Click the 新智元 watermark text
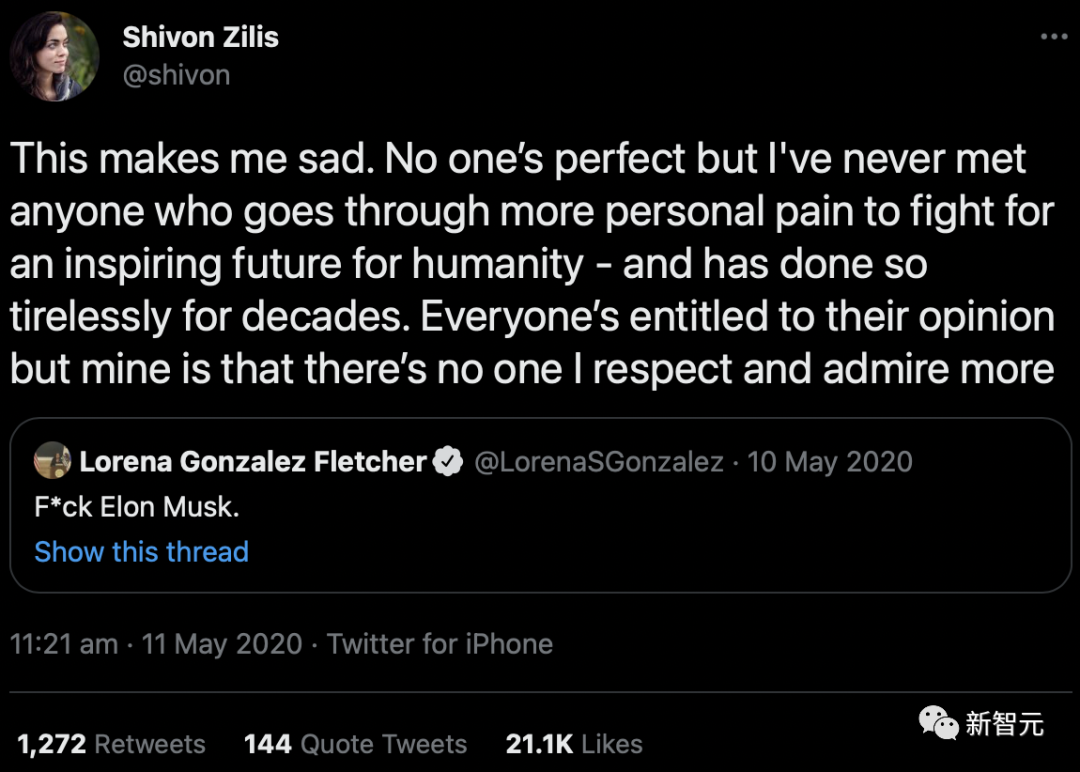Screen dimensions: 1080x772 click(1005, 723)
